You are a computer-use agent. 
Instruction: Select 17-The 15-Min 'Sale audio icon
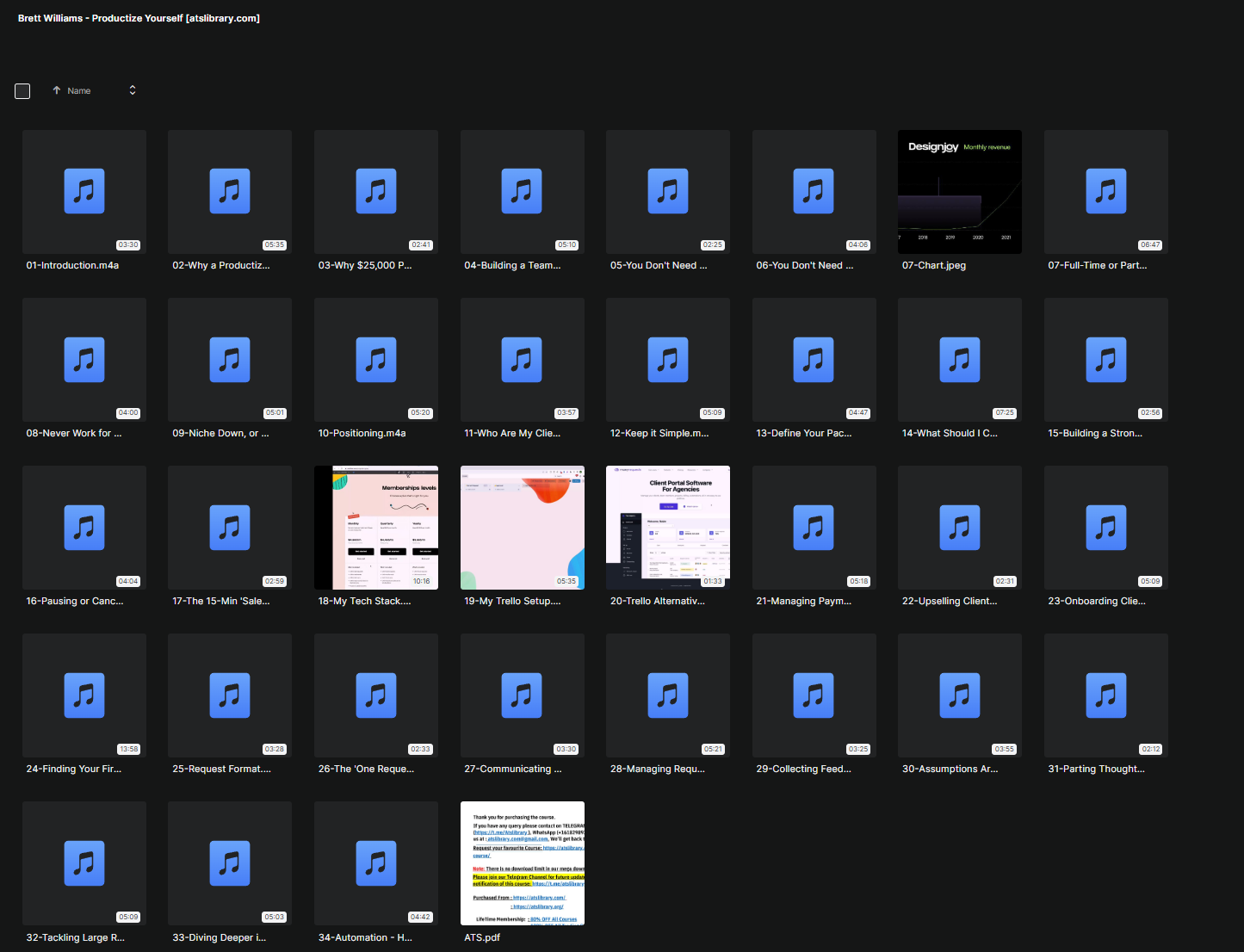point(230,528)
